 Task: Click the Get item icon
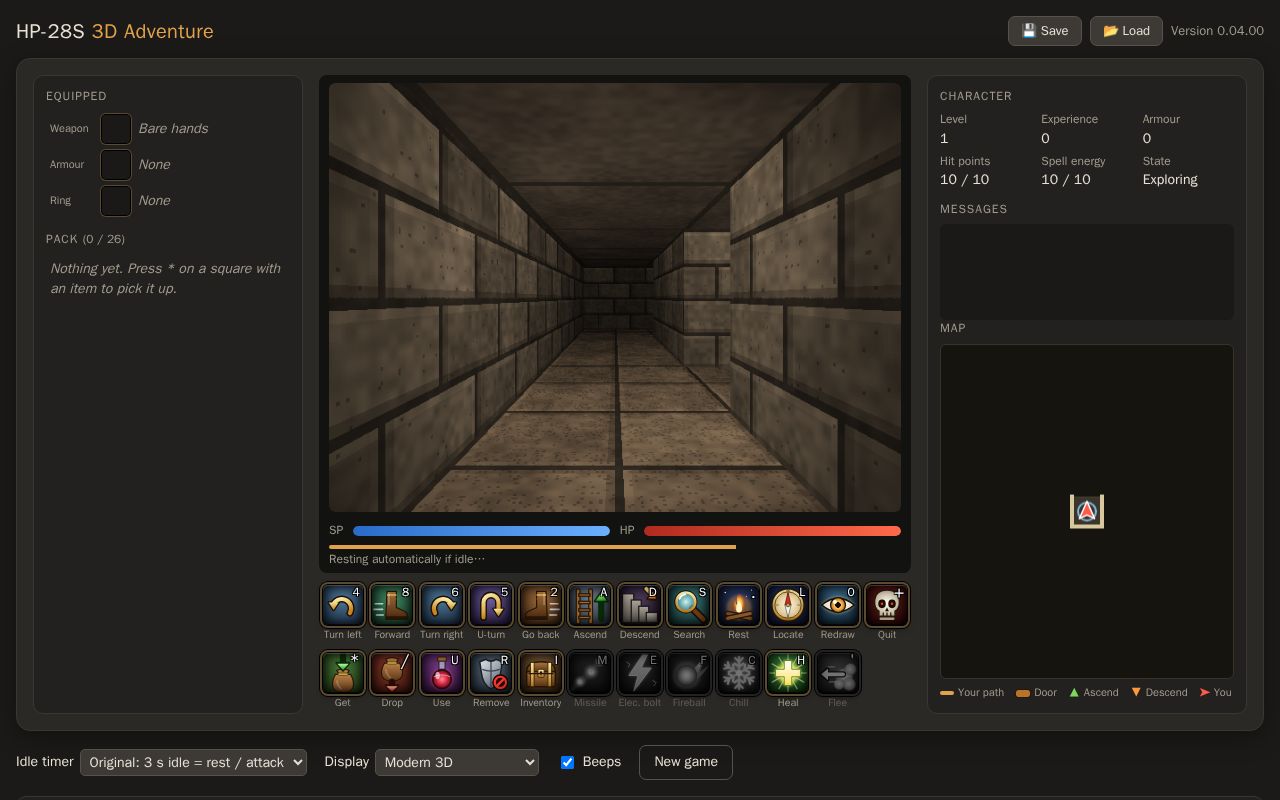click(342, 673)
